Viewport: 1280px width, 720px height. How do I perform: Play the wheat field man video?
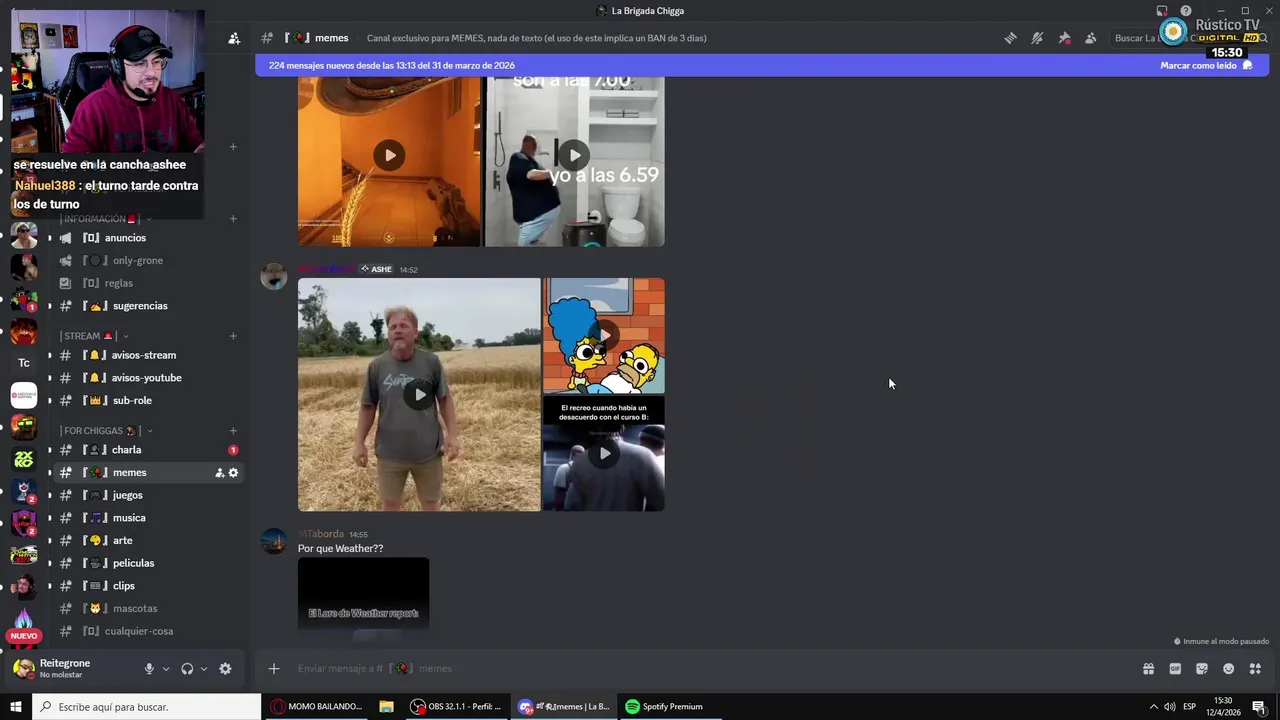coord(419,394)
